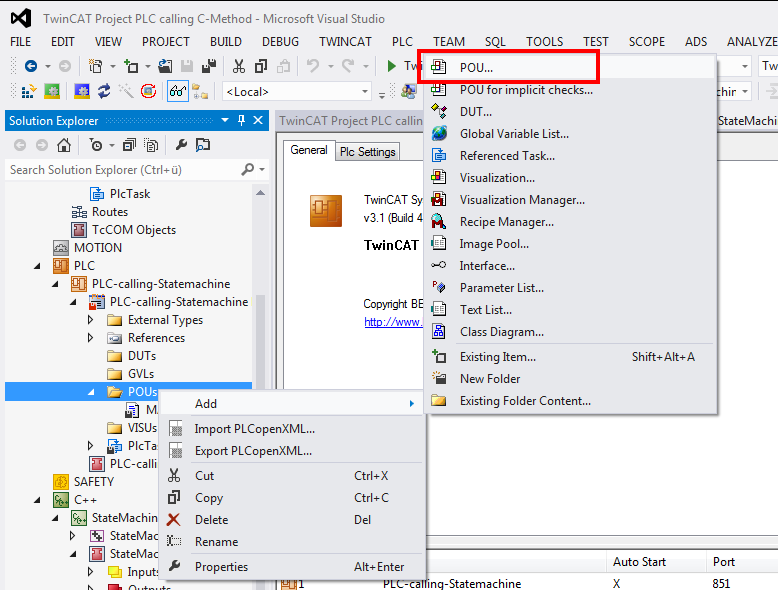
Task: Click the Class Diagram icon in submenu
Action: (x=439, y=331)
